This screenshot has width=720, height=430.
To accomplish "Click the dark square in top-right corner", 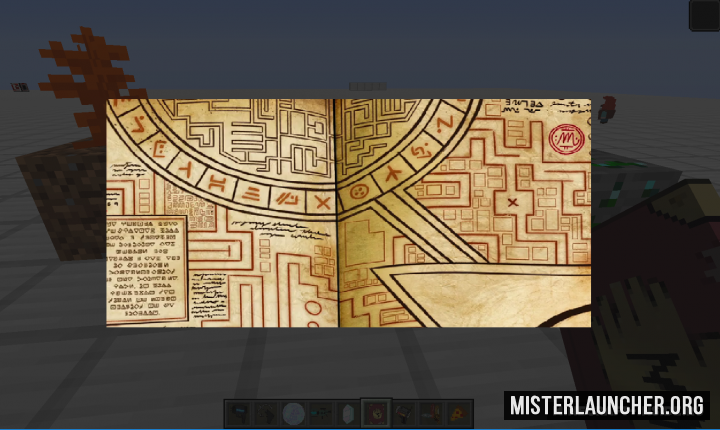I will coord(704,15).
